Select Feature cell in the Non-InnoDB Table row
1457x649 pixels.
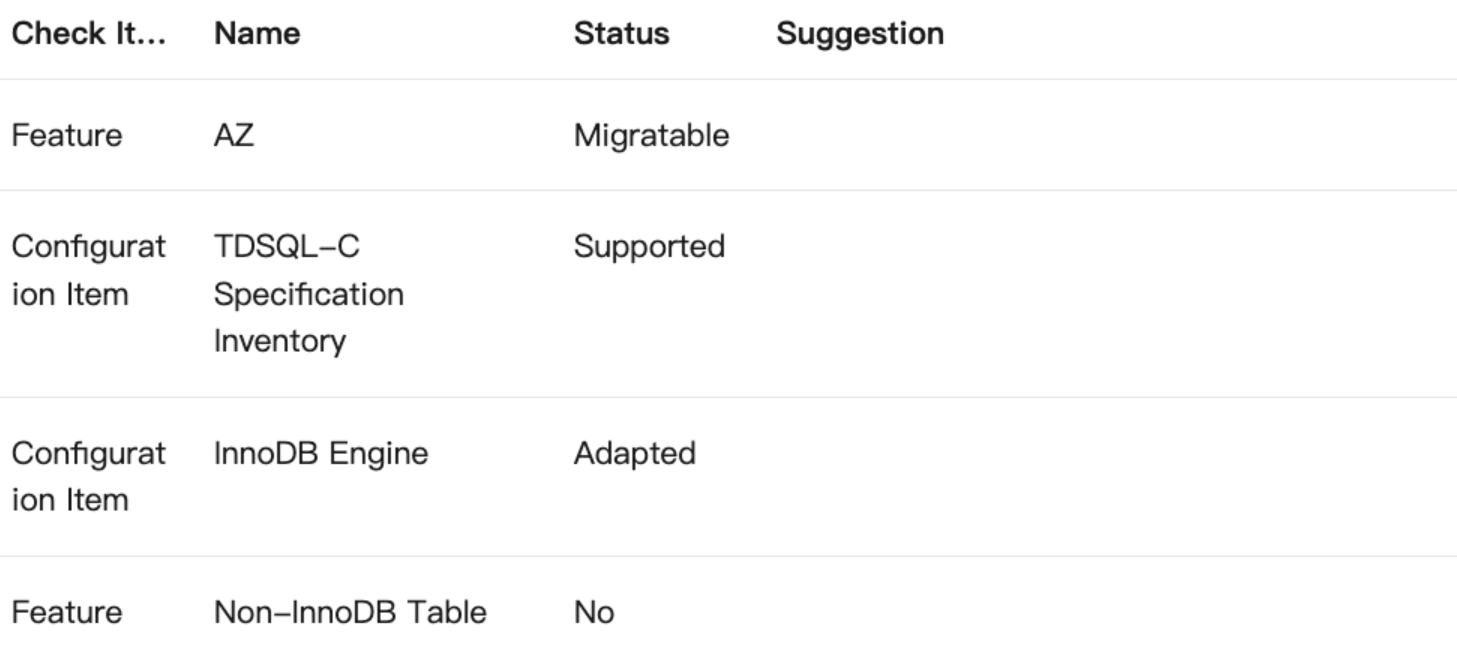click(66, 612)
